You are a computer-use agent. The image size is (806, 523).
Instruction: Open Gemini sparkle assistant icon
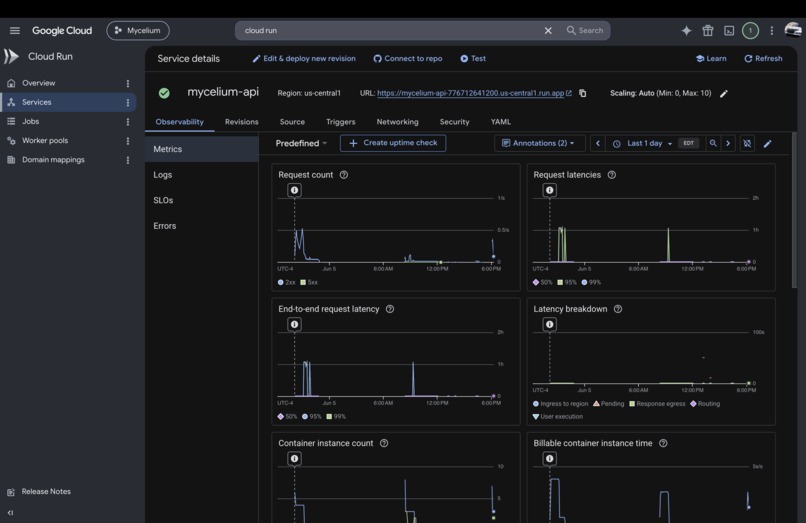[x=686, y=31]
